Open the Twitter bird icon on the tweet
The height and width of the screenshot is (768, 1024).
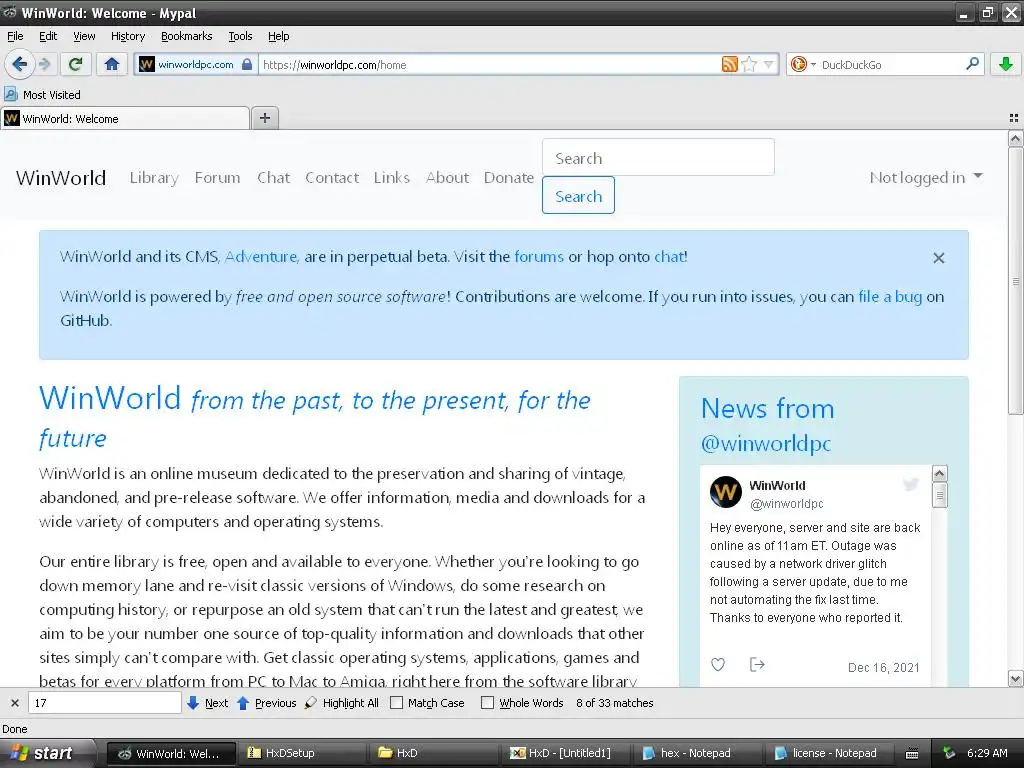click(x=910, y=484)
